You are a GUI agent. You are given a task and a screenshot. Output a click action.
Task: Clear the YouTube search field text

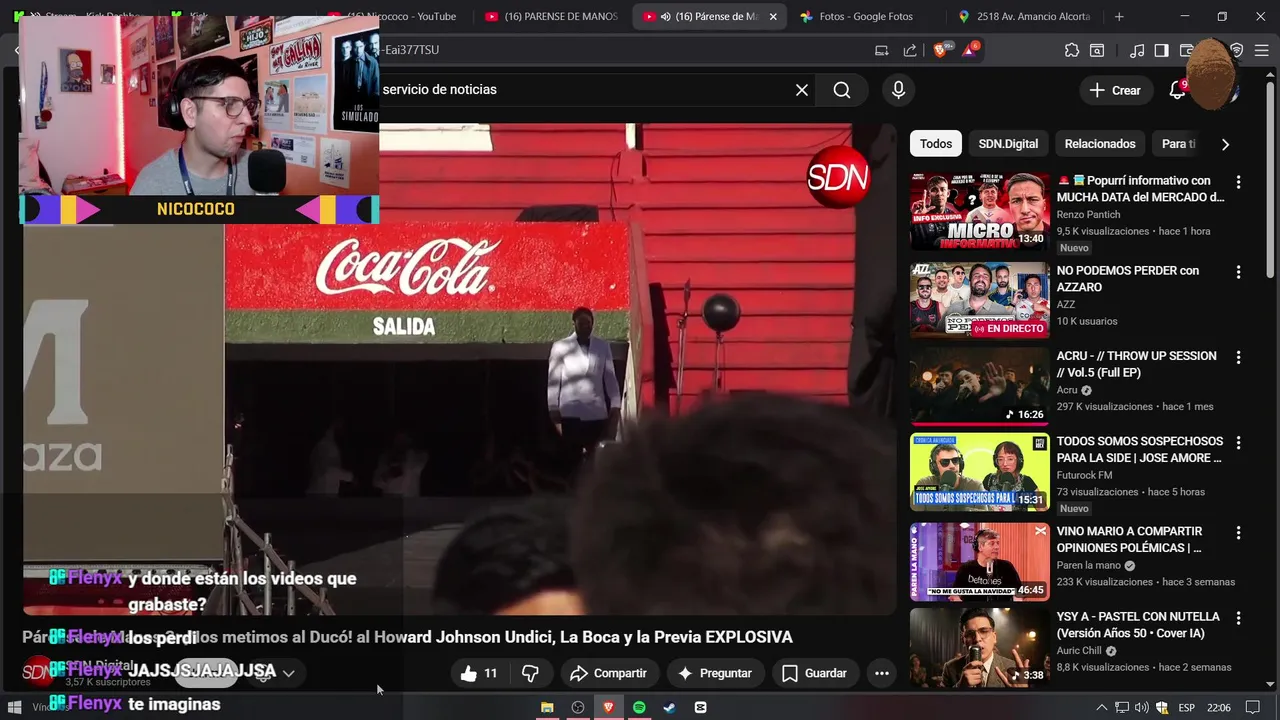pos(802,90)
